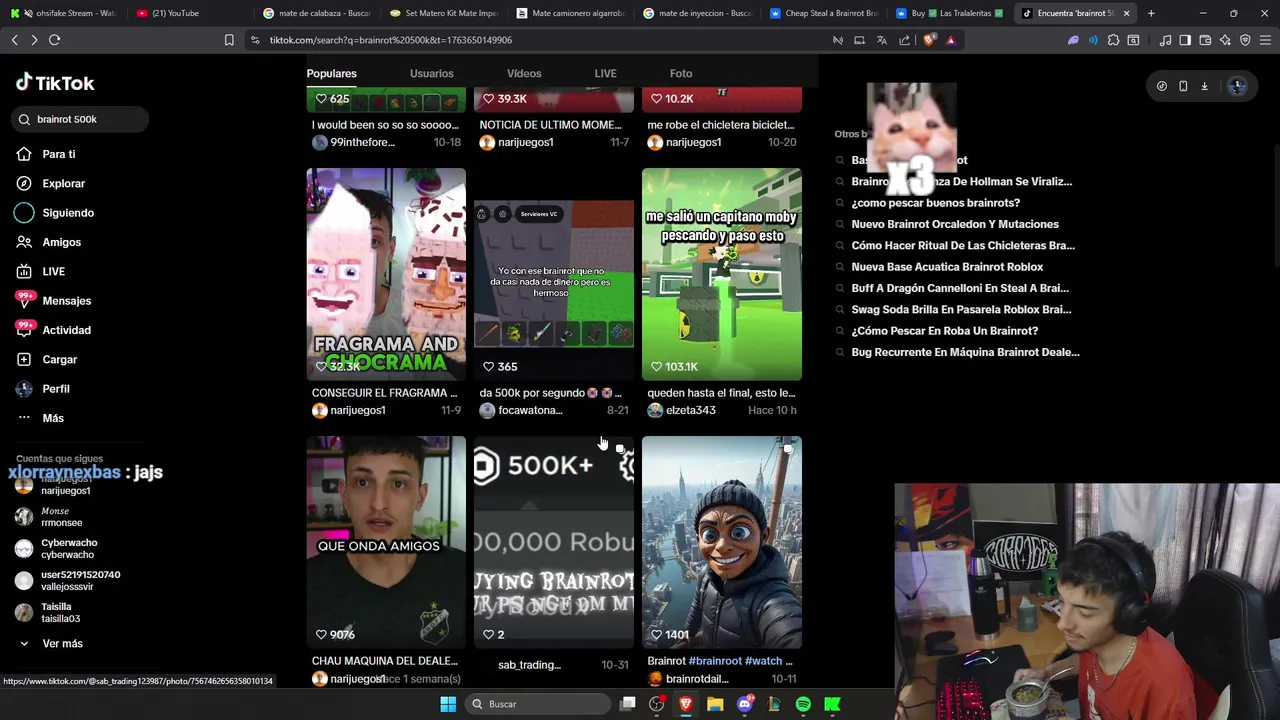The height and width of the screenshot is (720, 1280).
Task: Open Amigos in the sidebar
Action: click(x=48, y=242)
